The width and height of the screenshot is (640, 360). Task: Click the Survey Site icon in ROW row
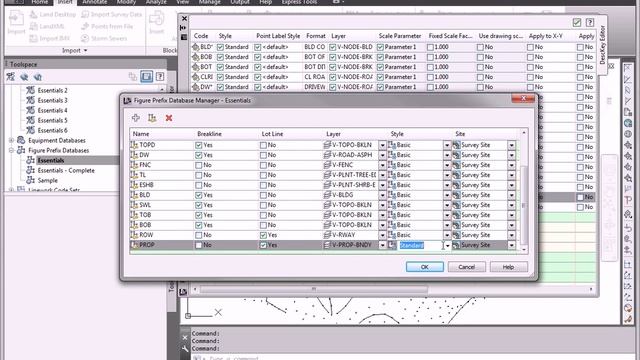coord(456,235)
